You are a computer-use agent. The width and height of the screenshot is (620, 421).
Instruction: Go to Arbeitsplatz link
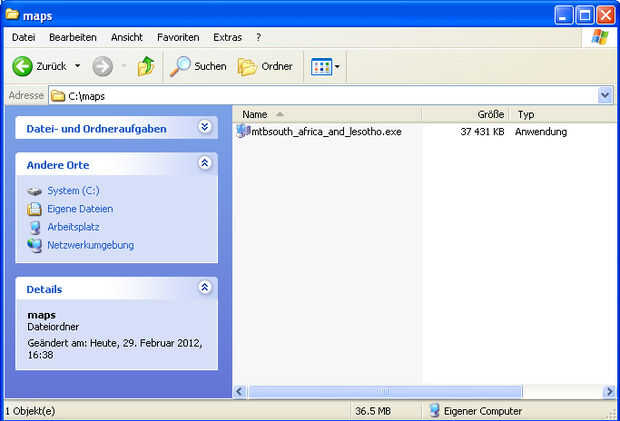click(x=73, y=227)
